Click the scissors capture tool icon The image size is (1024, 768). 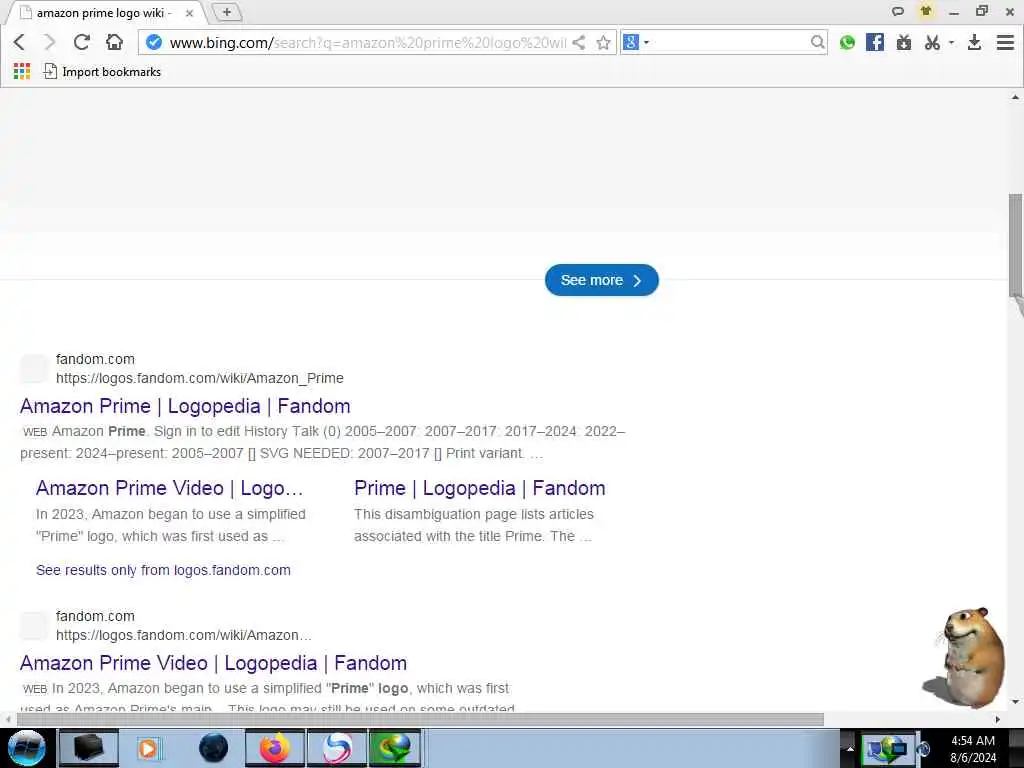pyautogui.click(x=932, y=42)
